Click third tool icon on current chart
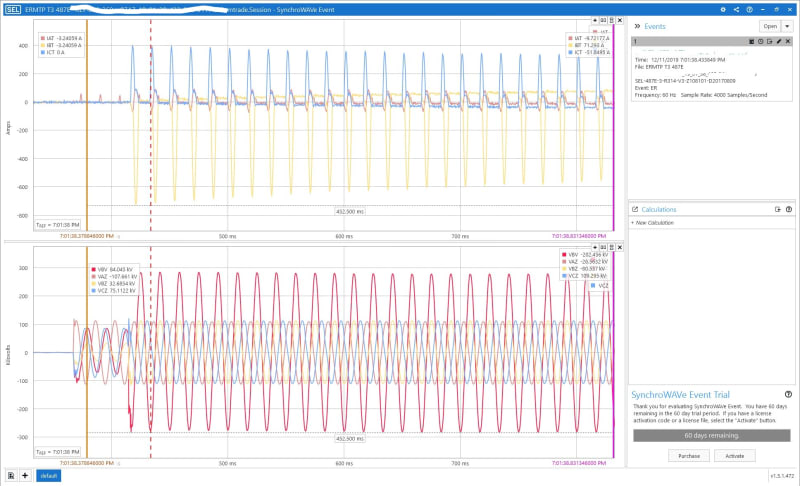The height and width of the screenshot is (486, 800). [611, 20]
